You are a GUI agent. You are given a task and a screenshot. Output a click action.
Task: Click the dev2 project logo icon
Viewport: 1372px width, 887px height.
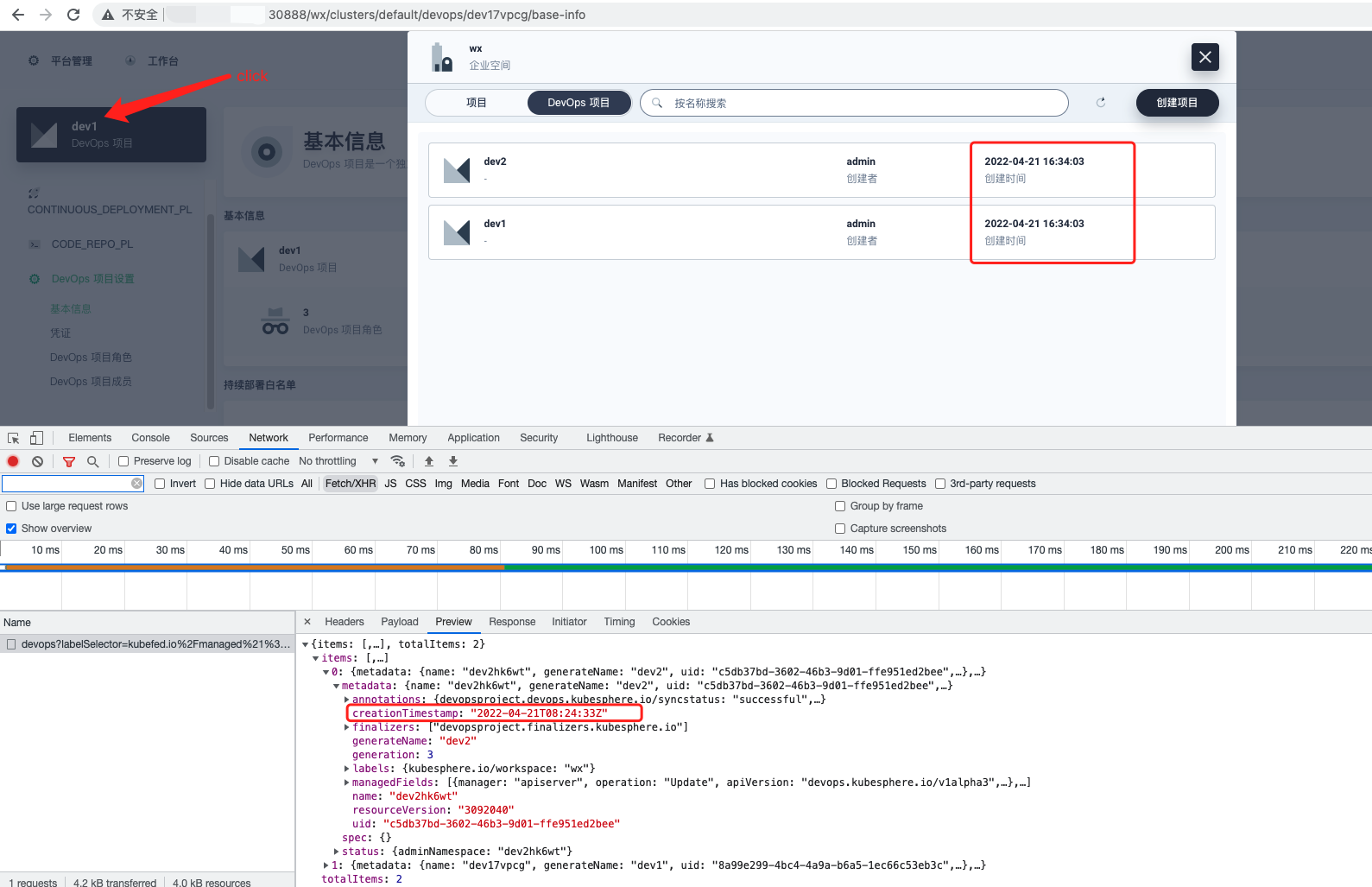click(x=457, y=170)
